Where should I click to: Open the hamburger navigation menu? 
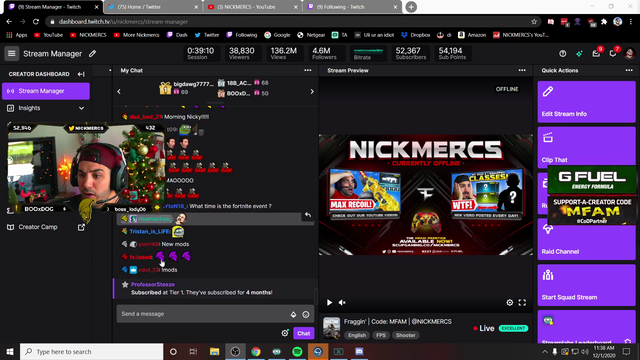[11, 53]
